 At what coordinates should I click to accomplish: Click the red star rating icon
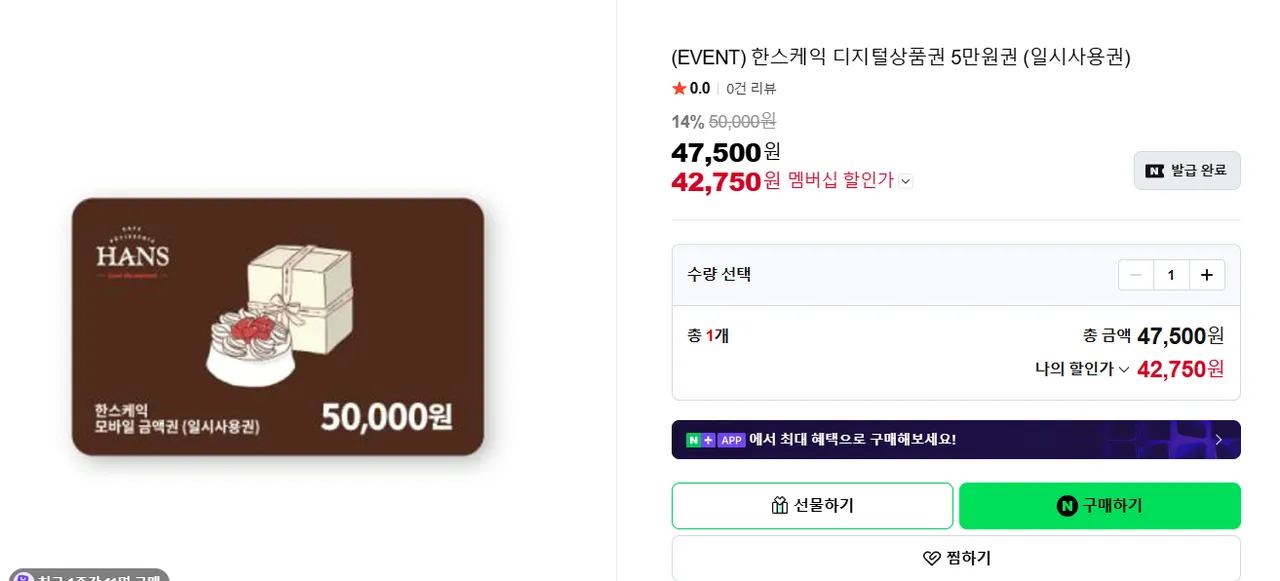[679, 89]
